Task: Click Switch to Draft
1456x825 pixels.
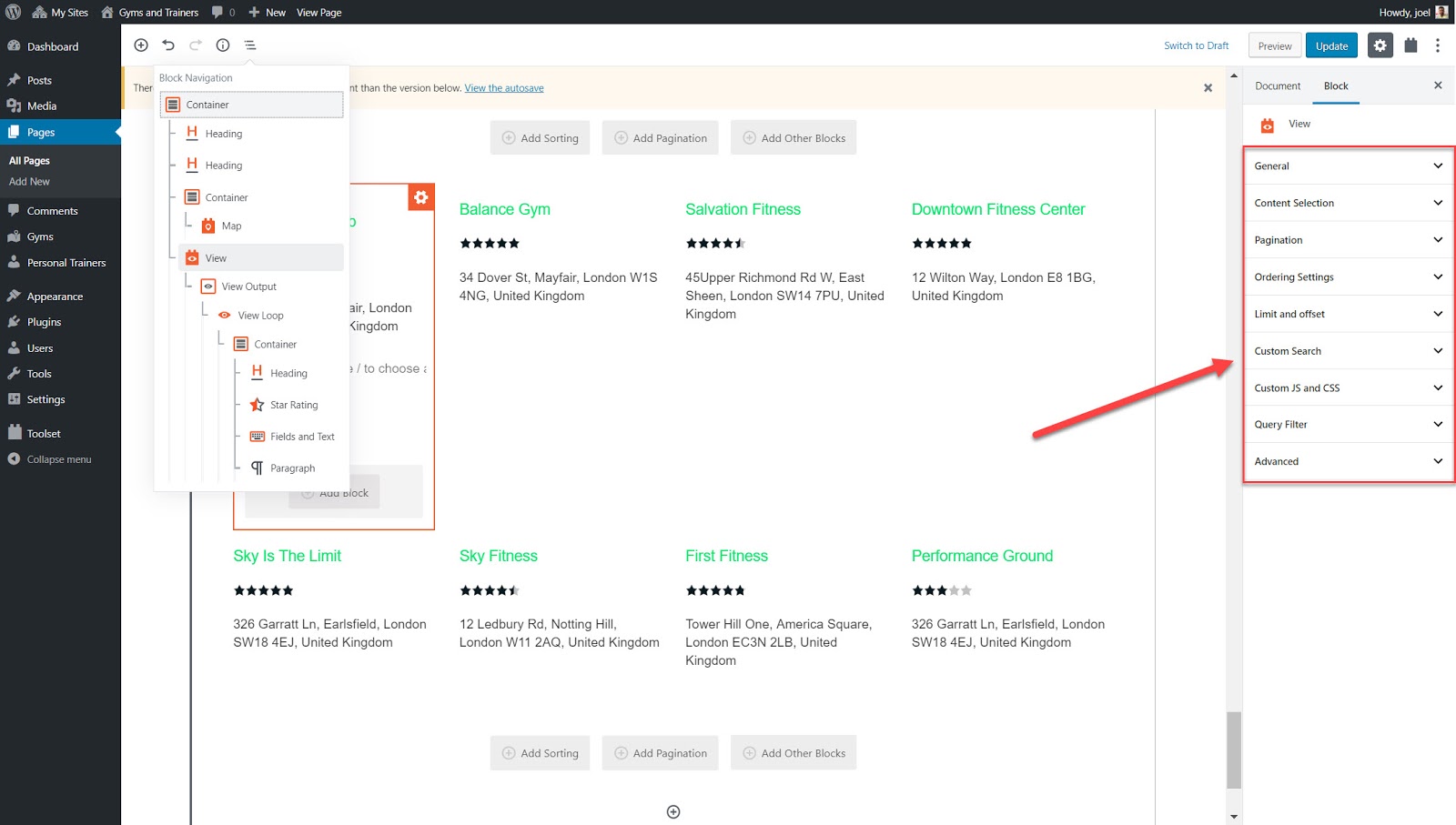Action: (1197, 45)
